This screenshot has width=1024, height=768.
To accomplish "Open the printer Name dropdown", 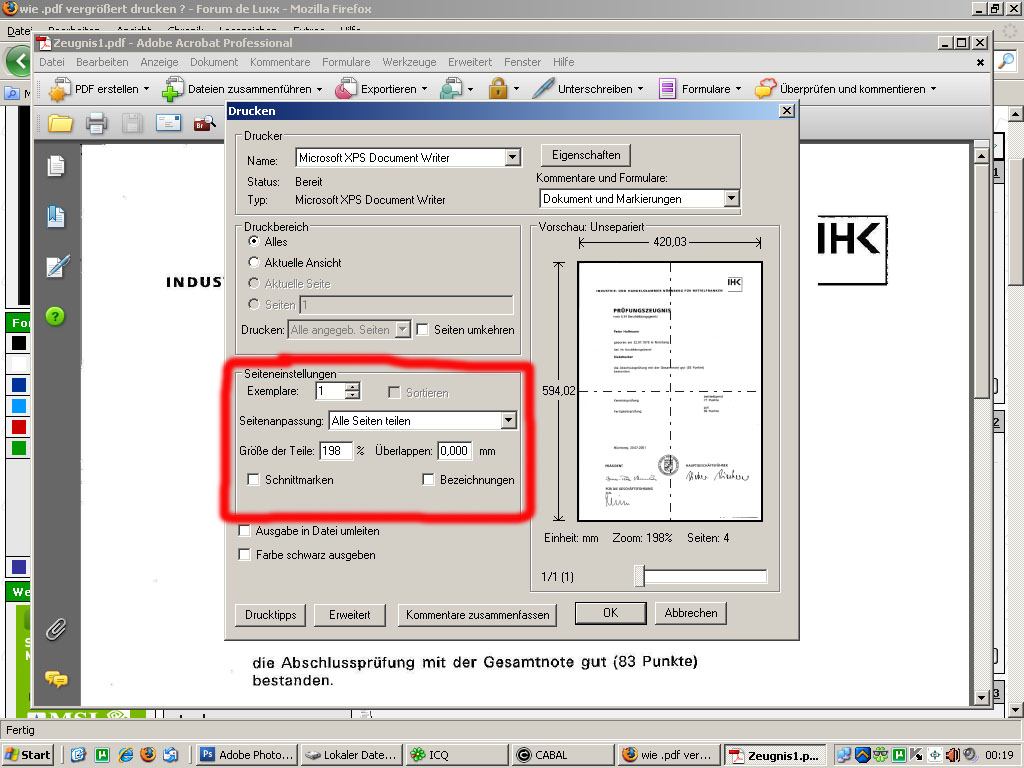I will [513, 157].
